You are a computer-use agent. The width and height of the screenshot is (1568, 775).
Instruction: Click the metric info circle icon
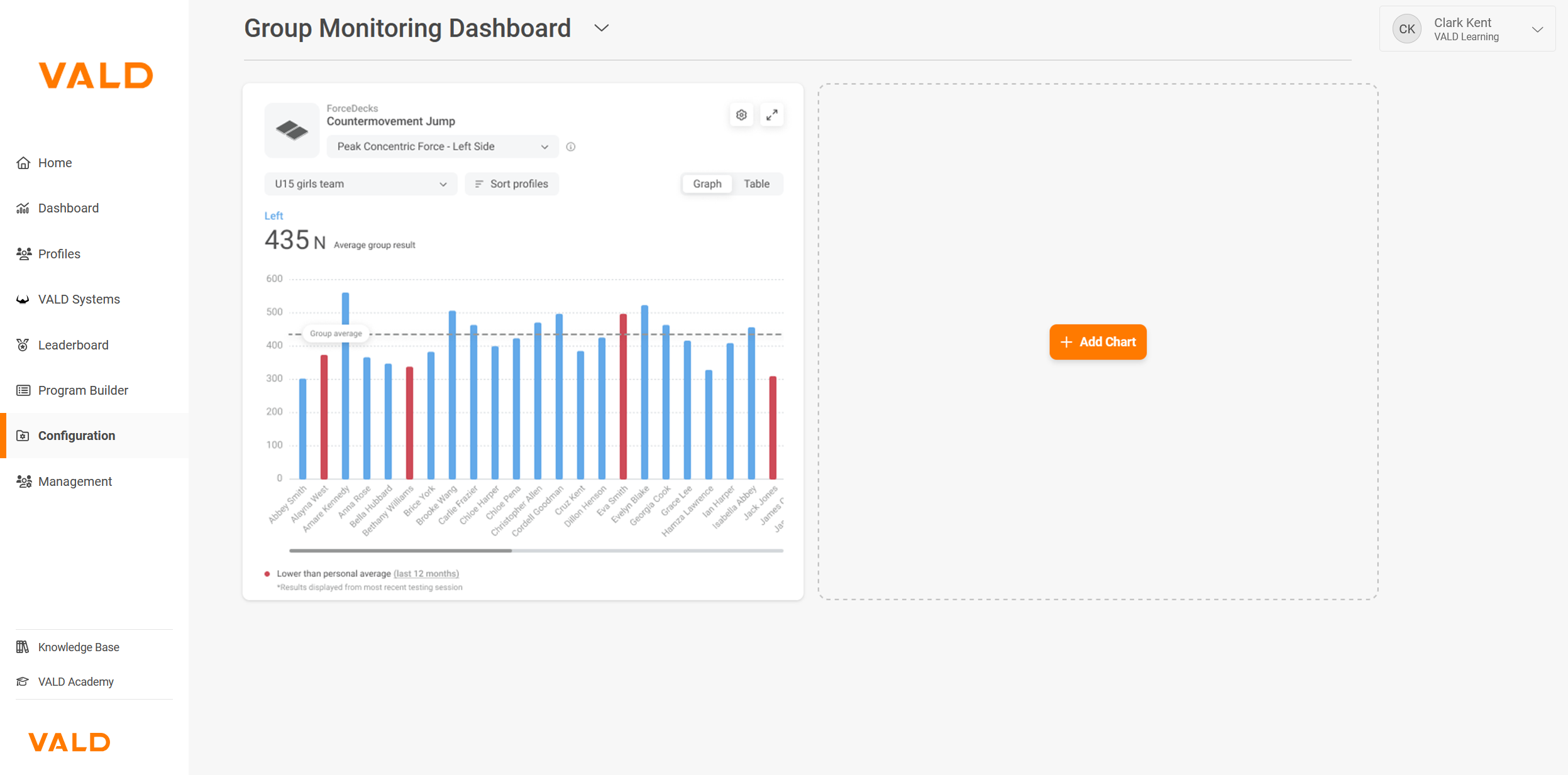(x=571, y=146)
